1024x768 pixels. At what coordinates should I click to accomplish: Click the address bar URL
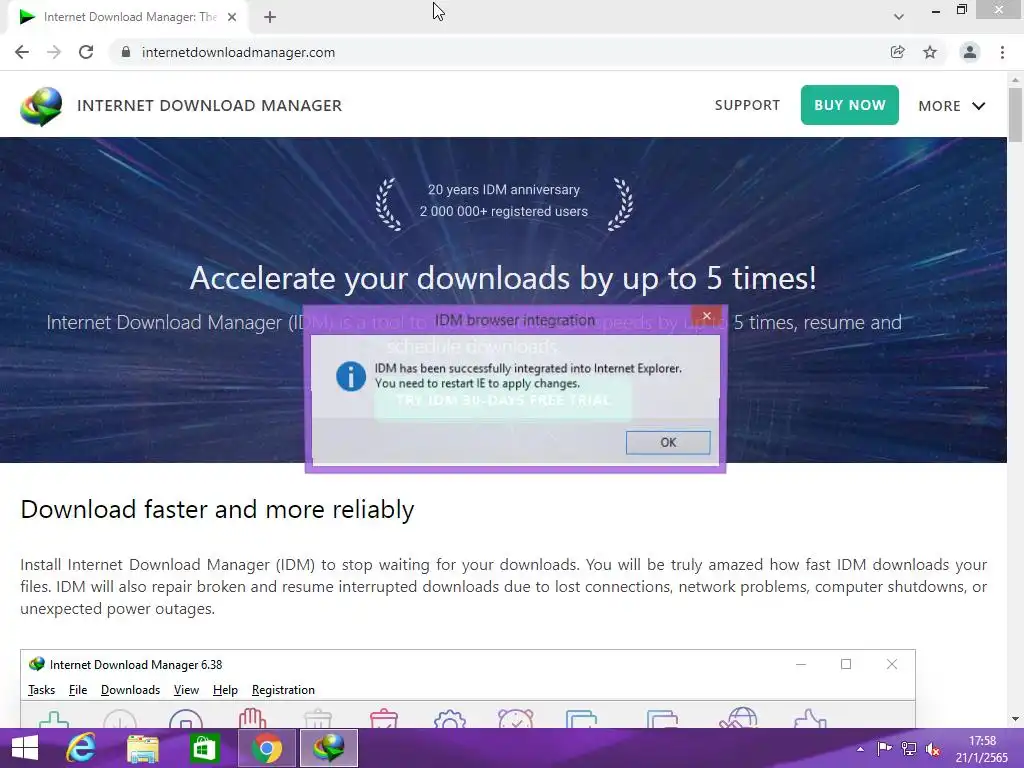coord(238,52)
